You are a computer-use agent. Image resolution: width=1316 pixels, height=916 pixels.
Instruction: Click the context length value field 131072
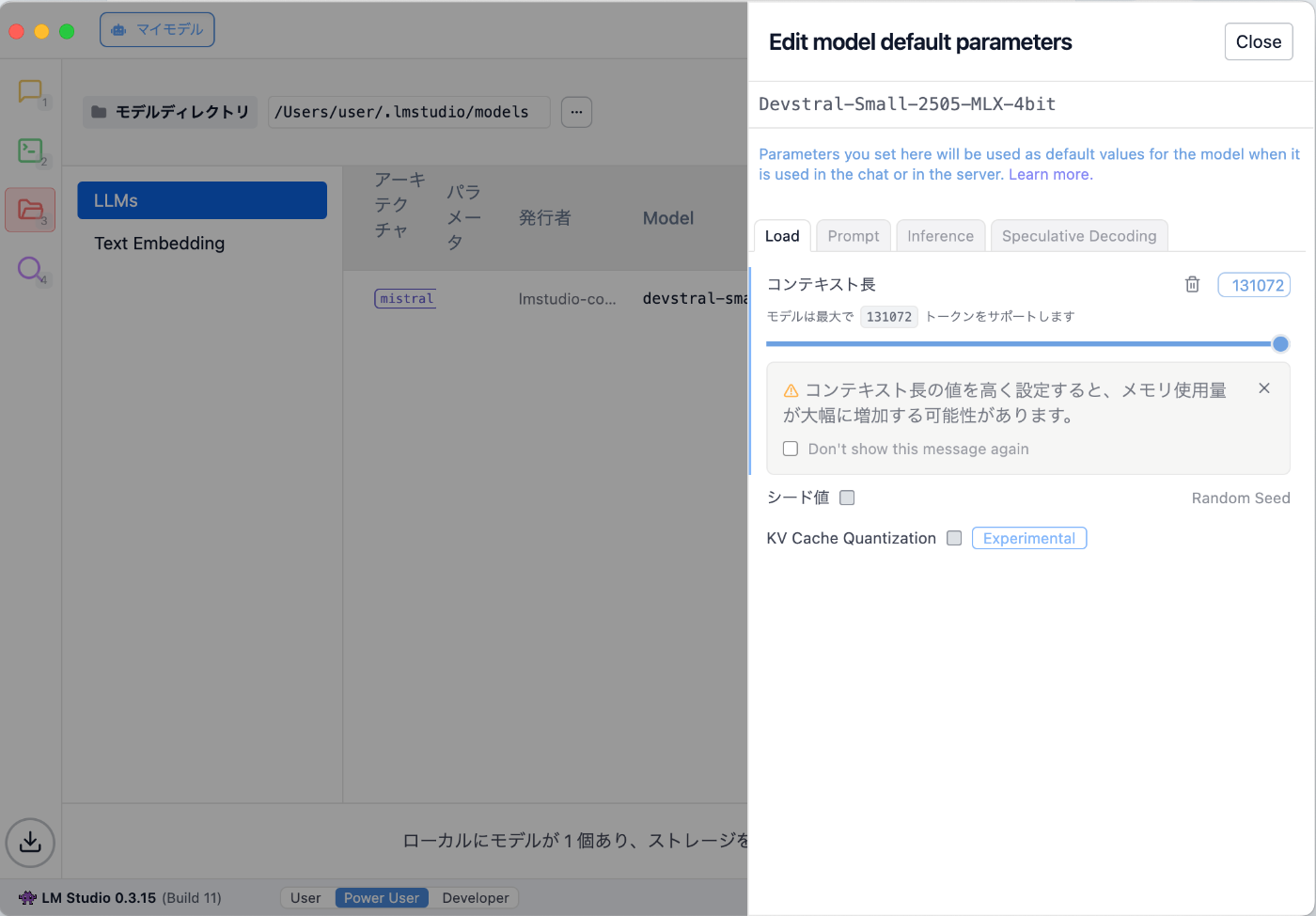tap(1254, 285)
